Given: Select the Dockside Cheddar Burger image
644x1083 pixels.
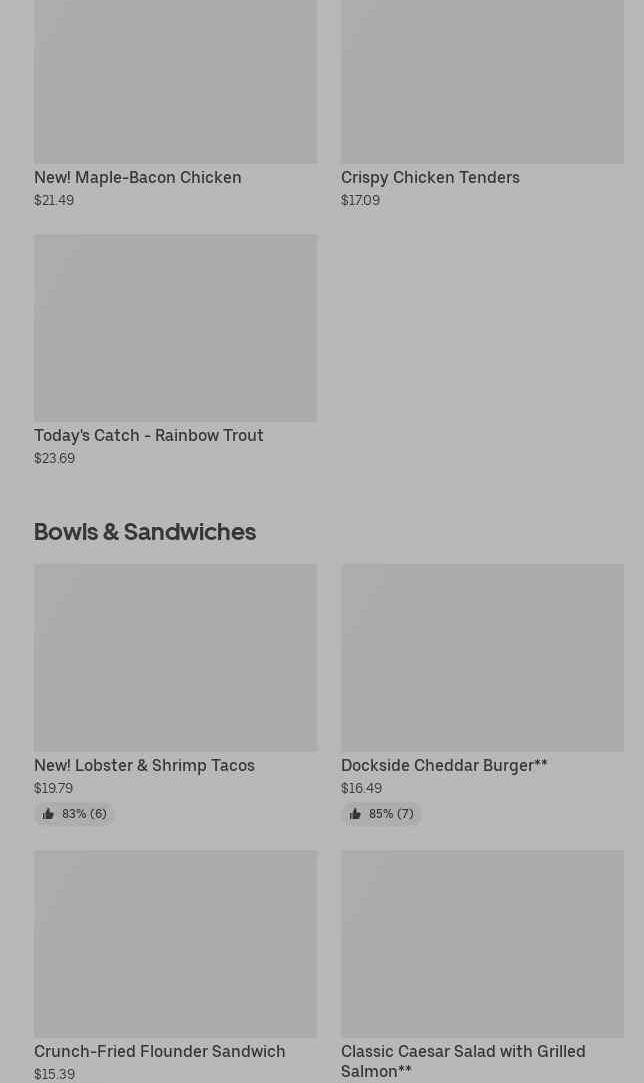Looking at the screenshot, I should click(x=482, y=657).
